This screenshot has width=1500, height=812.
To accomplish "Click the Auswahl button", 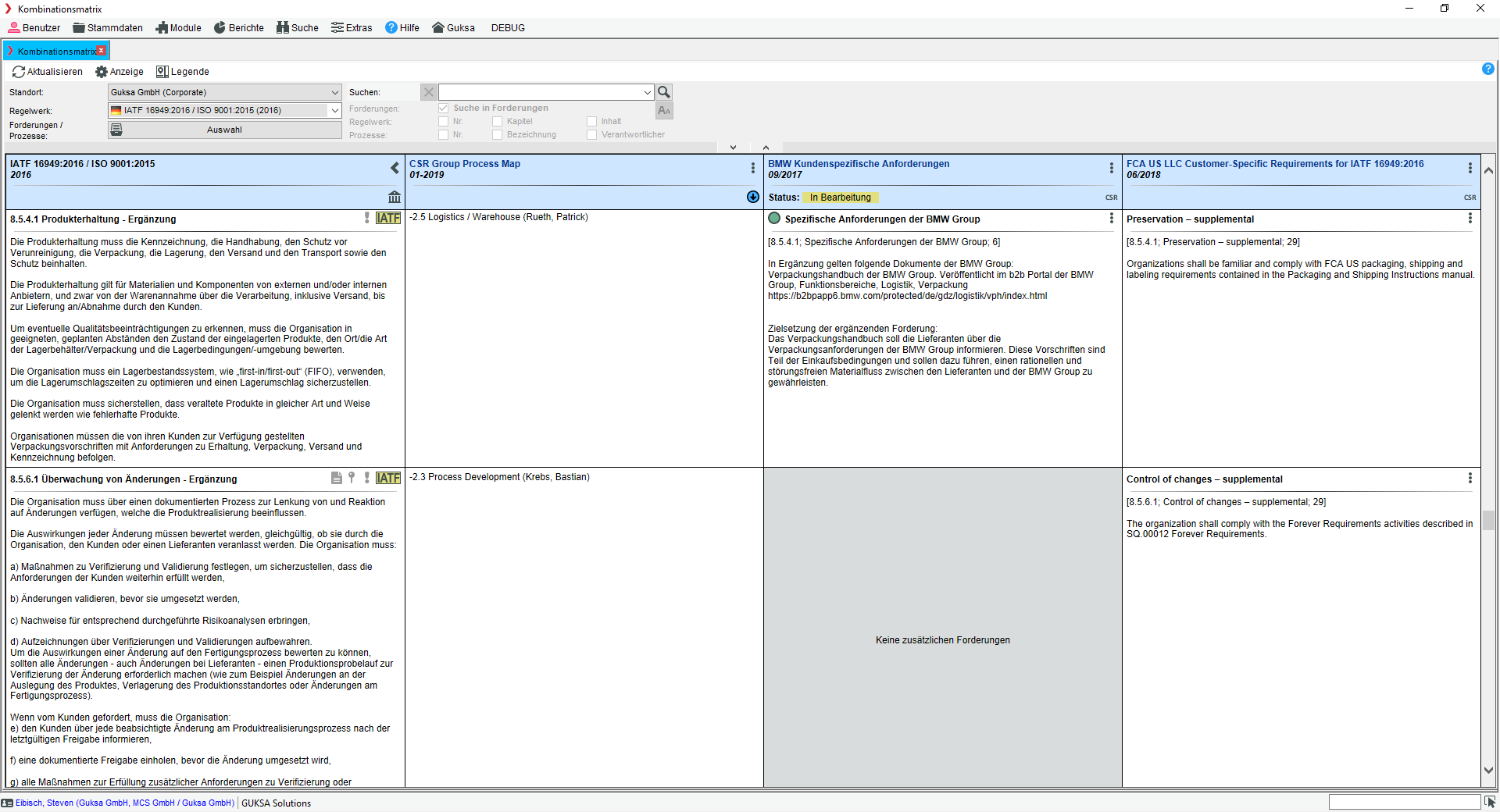I will pos(225,130).
